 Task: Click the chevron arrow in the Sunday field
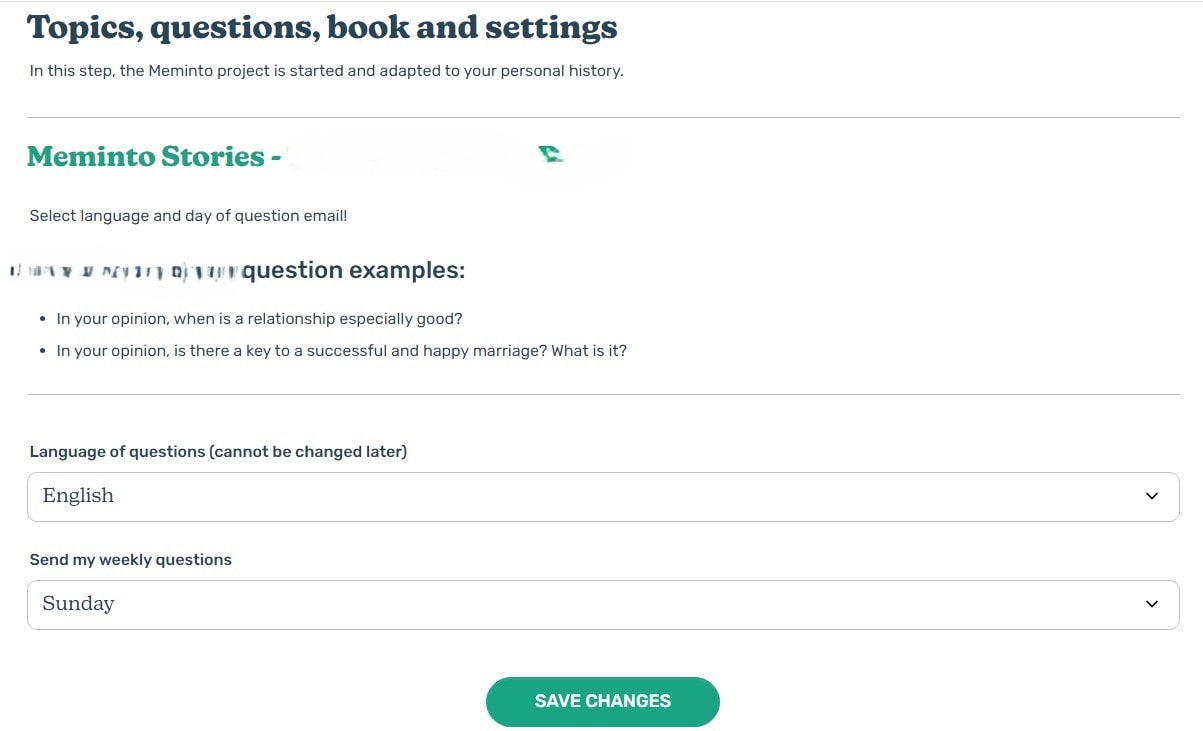tap(1152, 605)
